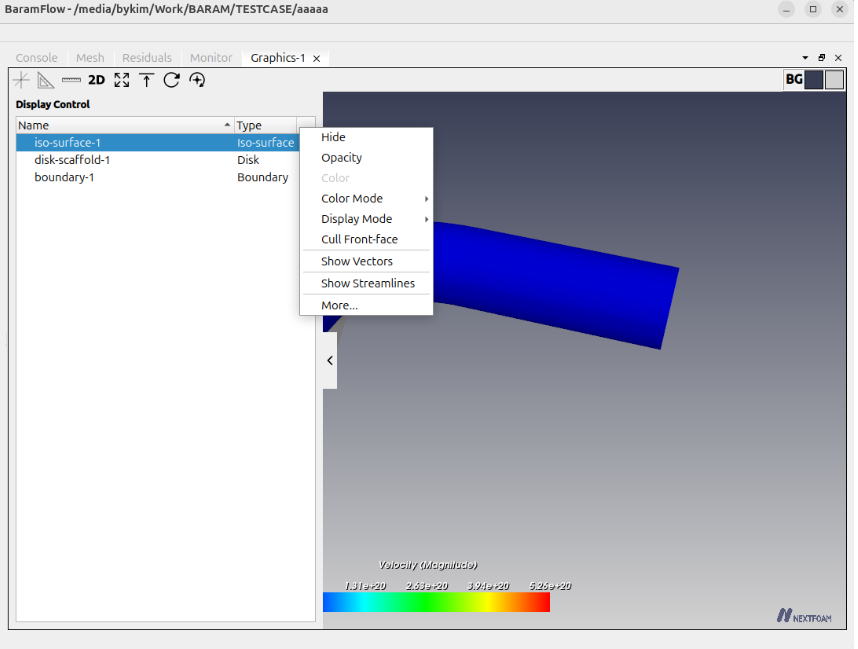858x649 pixels.
Task: Click the rotate icon with plus sign
Action: click(197, 80)
